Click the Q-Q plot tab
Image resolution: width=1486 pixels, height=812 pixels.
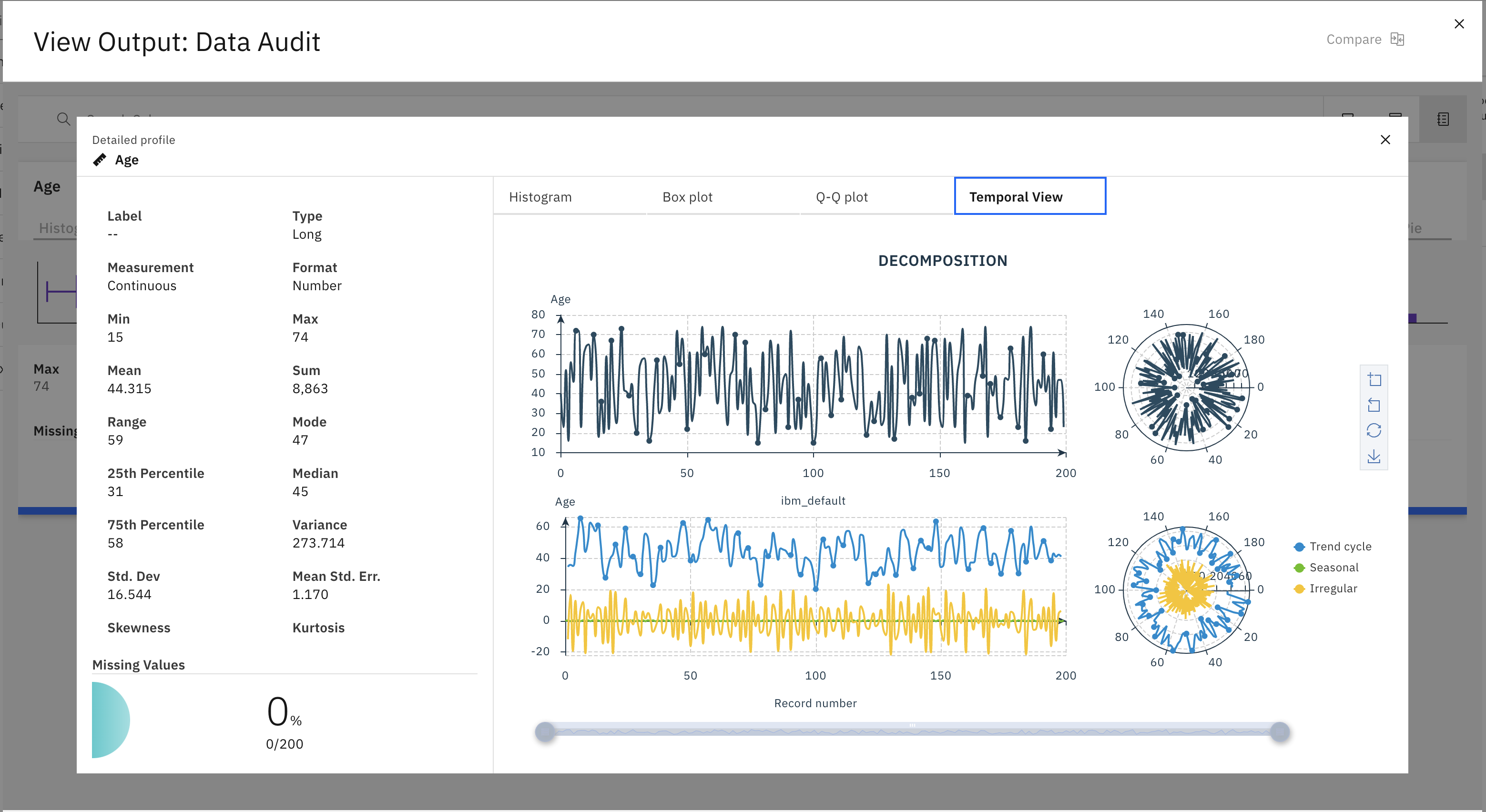(841, 197)
